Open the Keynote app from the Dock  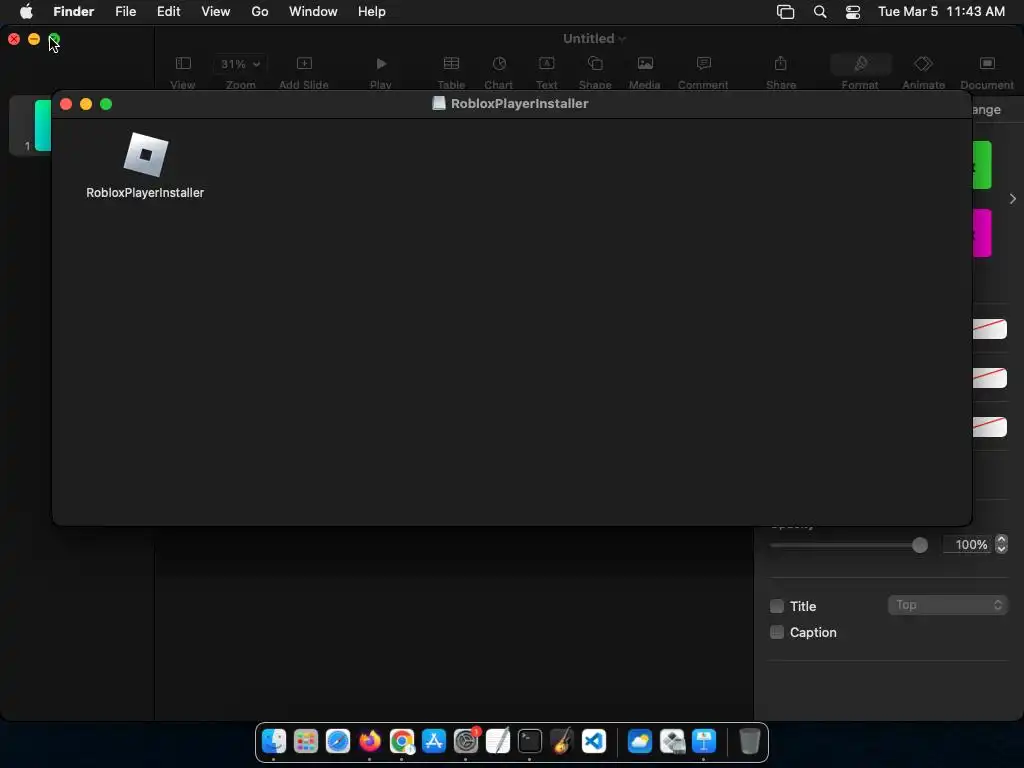tap(704, 741)
